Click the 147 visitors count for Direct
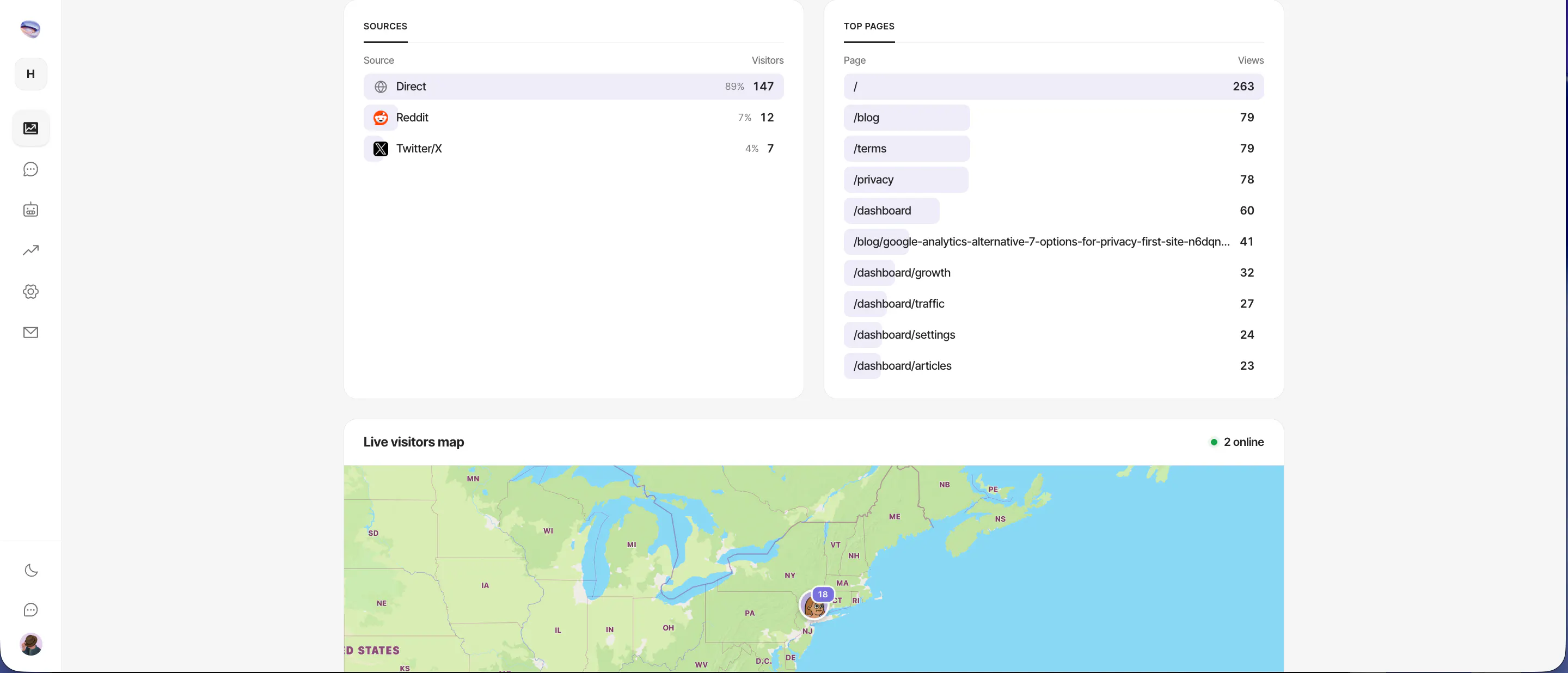This screenshot has height=673, width=1568. tap(763, 87)
